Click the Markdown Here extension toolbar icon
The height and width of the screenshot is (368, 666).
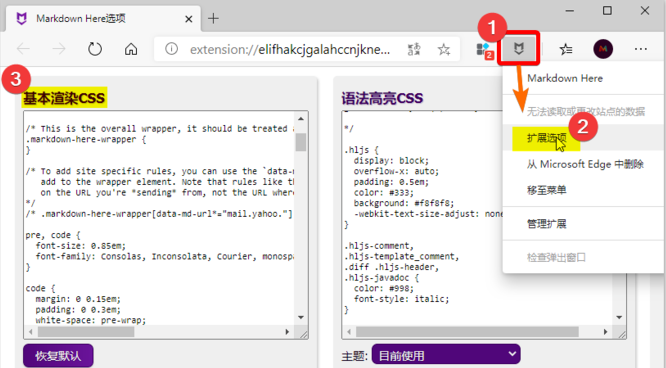[x=519, y=49]
